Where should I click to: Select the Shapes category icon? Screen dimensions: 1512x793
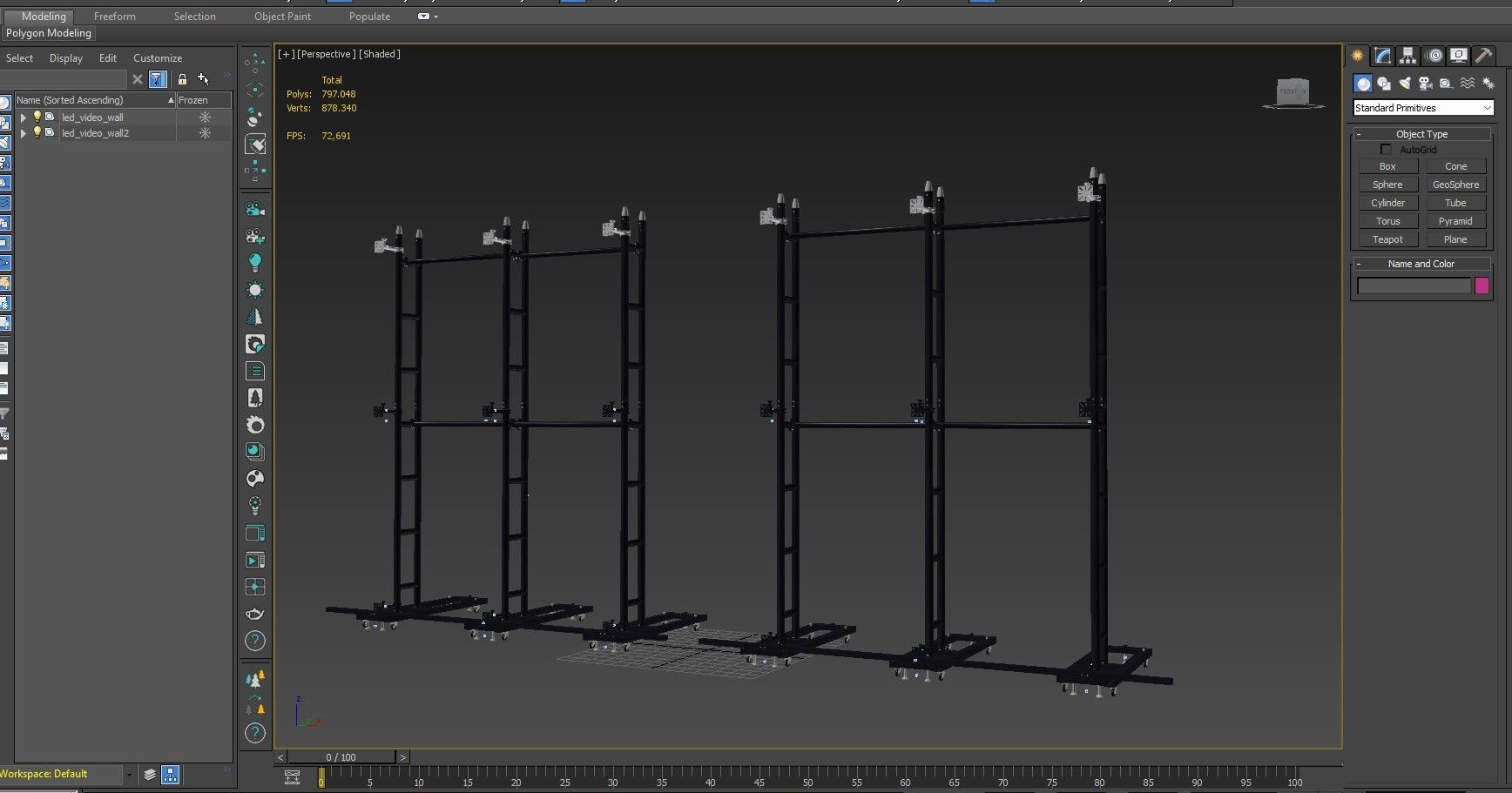[1384, 84]
